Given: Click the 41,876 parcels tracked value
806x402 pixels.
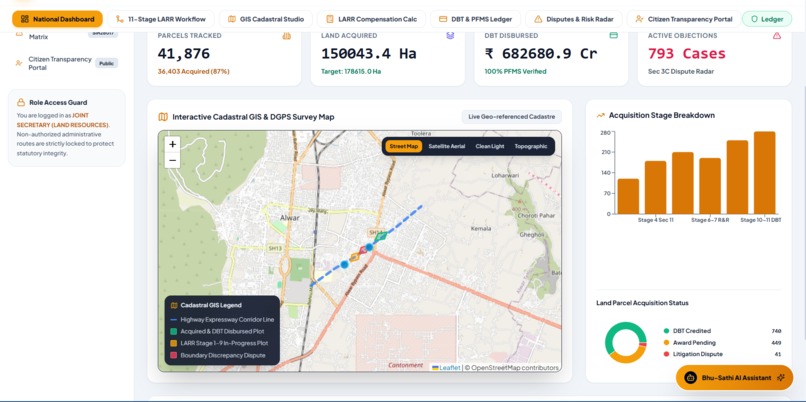Looking at the screenshot, I should coord(184,53).
